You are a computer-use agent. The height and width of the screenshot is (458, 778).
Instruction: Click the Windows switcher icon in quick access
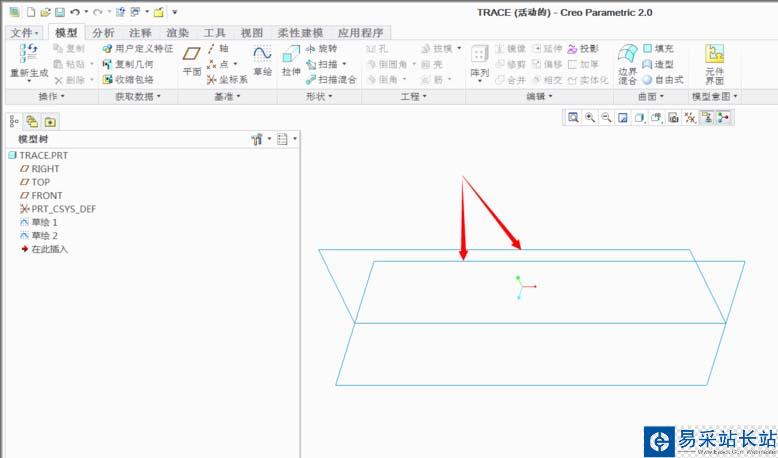[135, 12]
